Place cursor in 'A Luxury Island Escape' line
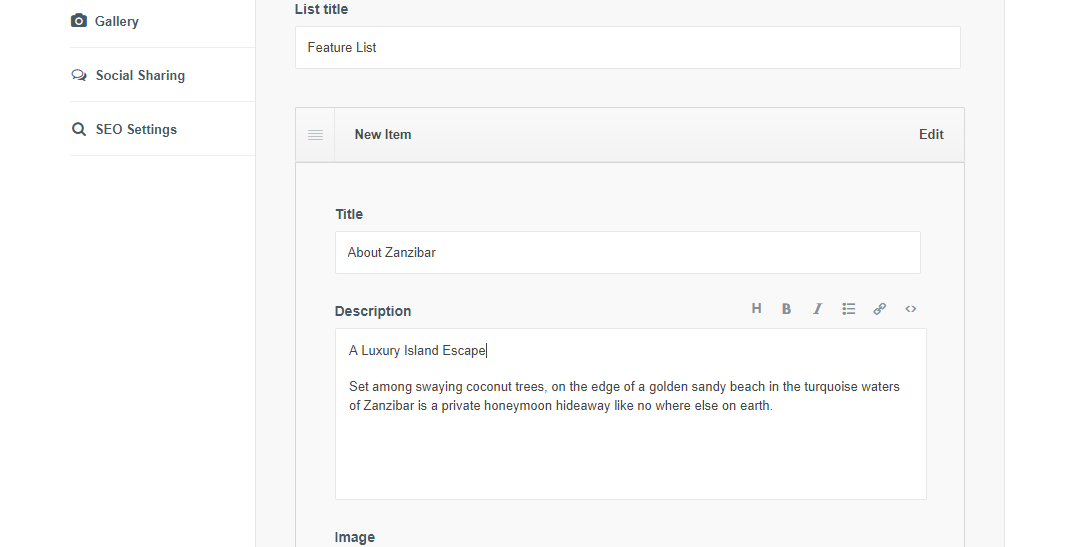 coord(417,351)
